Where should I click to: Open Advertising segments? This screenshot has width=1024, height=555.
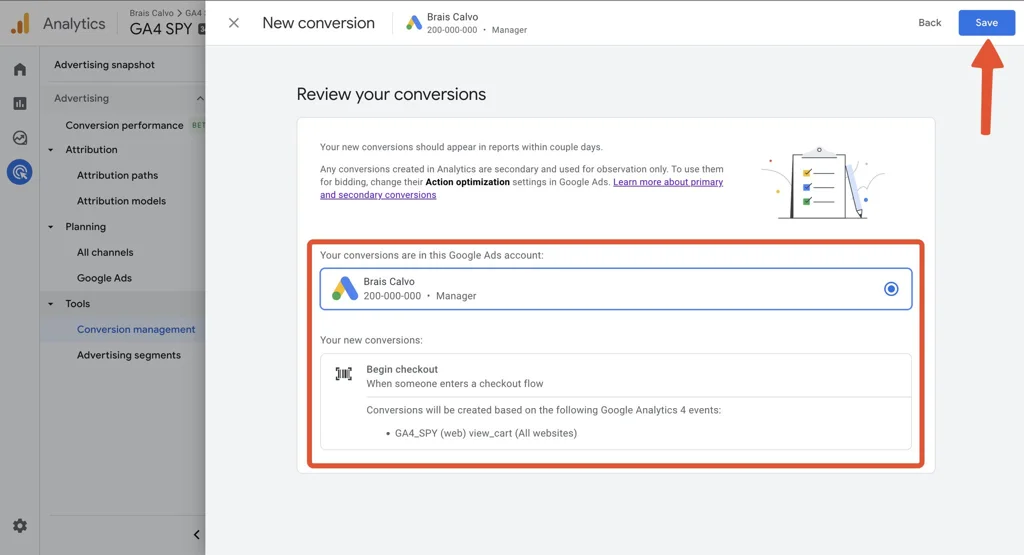point(129,355)
